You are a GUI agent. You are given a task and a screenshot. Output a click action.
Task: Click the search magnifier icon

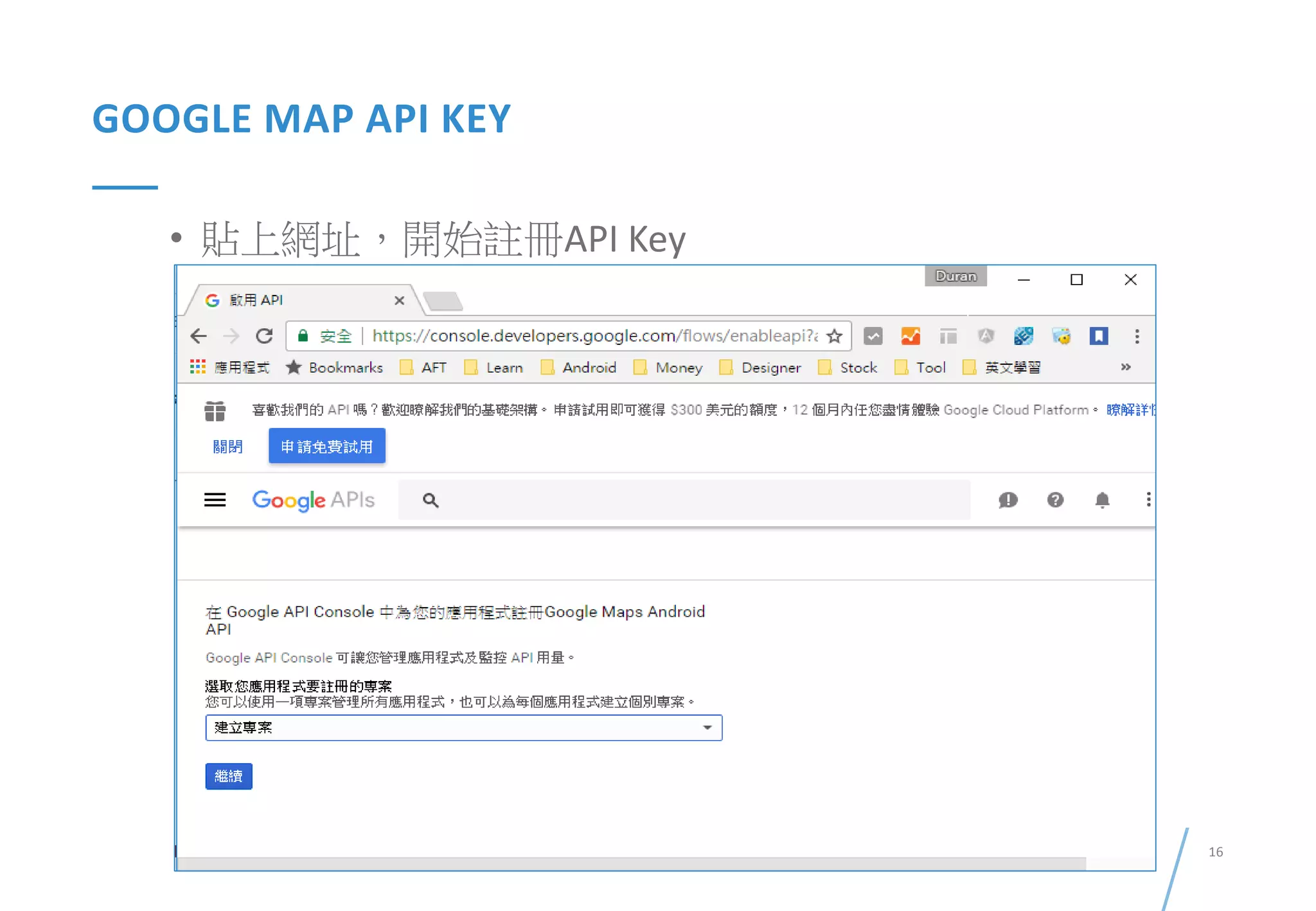click(431, 500)
